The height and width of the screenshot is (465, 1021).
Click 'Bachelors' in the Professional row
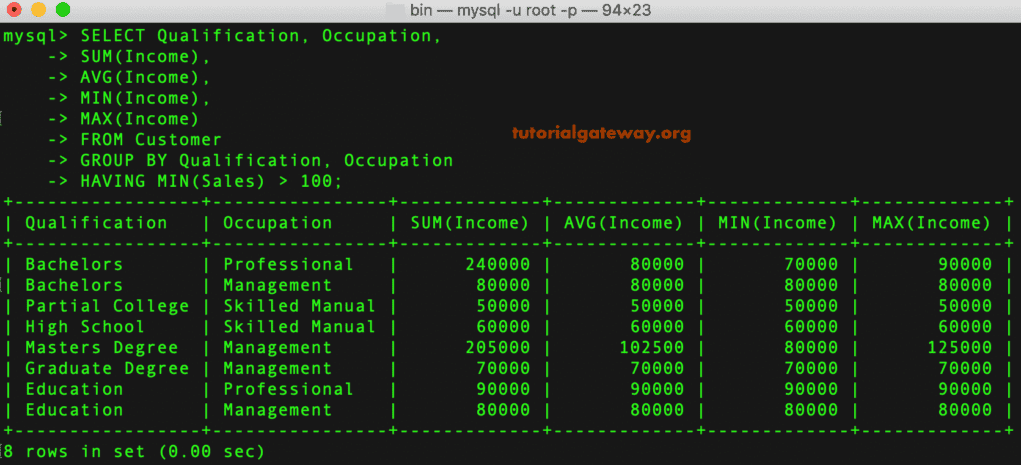tap(74, 264)
